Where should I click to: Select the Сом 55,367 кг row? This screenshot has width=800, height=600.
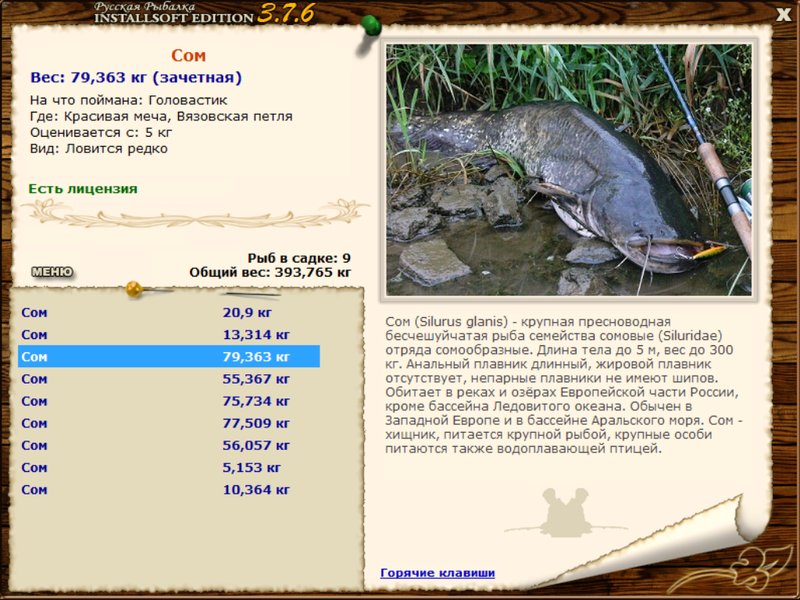pyautogui.click(x=169, y=379)
